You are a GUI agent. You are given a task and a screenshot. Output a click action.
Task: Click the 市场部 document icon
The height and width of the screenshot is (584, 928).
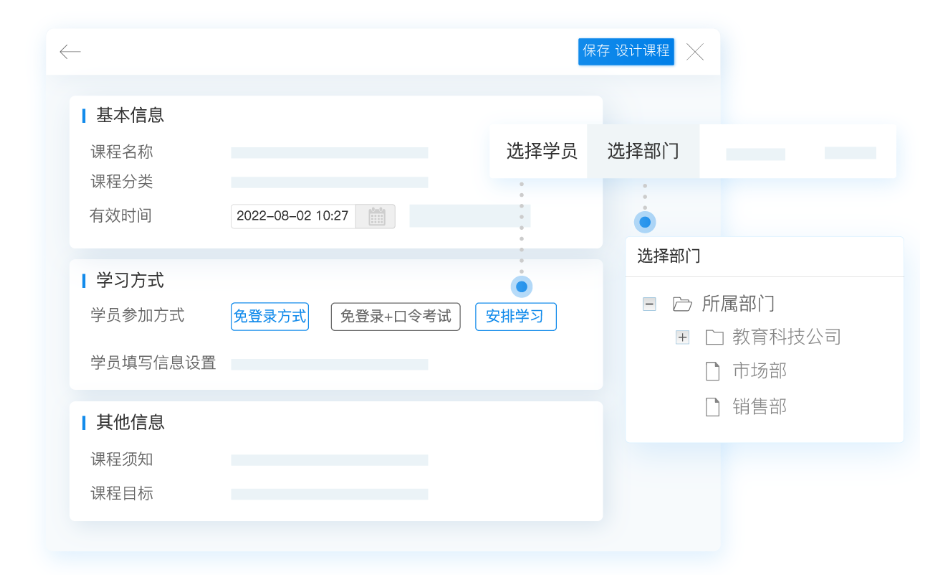coord(713,372)
